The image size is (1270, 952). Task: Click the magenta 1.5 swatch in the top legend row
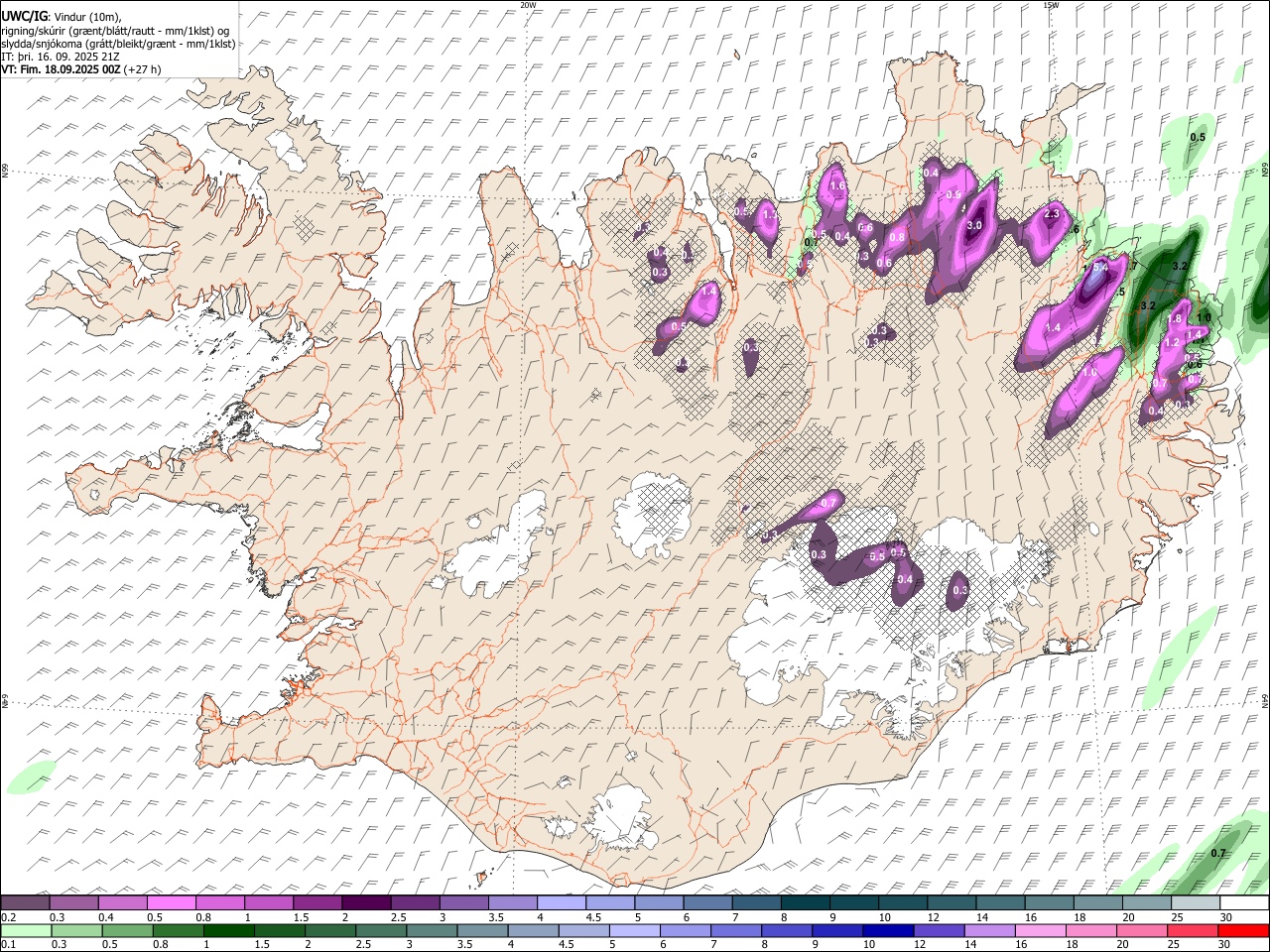click(x=317, y=902)
